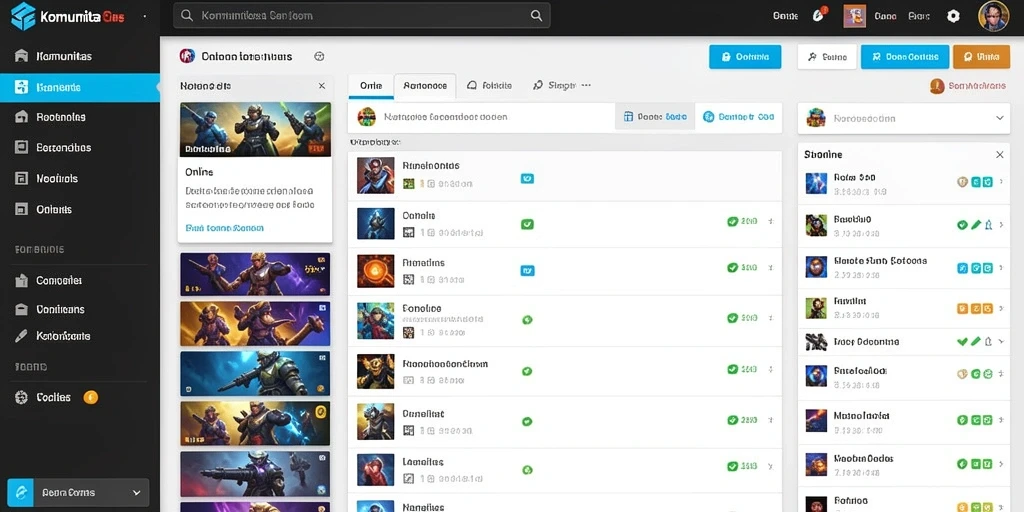Open the purple banner with armored figure
Viewport: 1024px width, 512px height.
point(255,274)
